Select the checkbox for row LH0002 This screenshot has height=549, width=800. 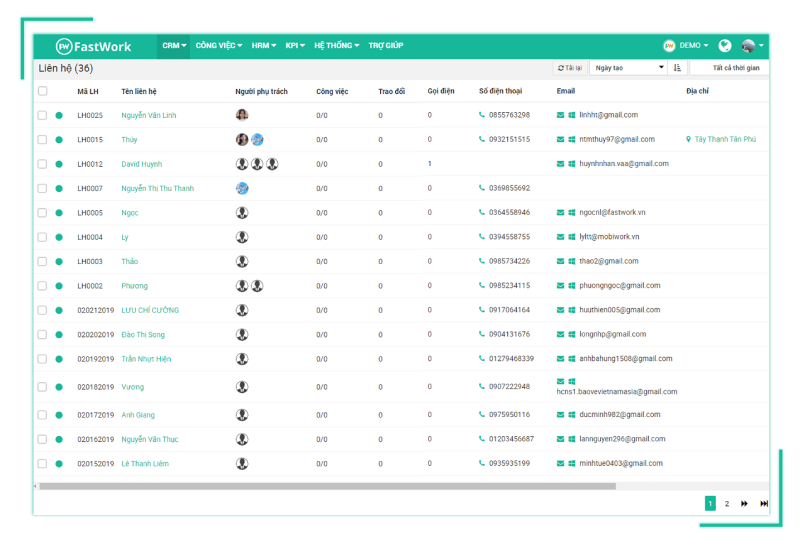[x=42, y=286]
